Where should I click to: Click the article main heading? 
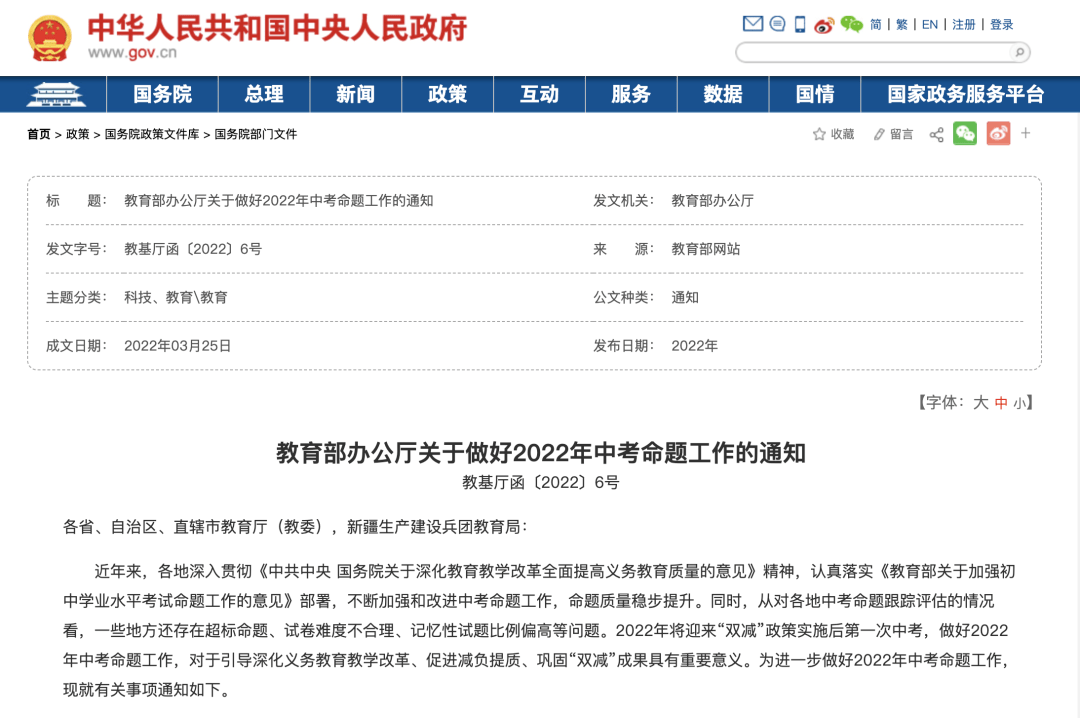pyautogui.click(x=541, y=453)
